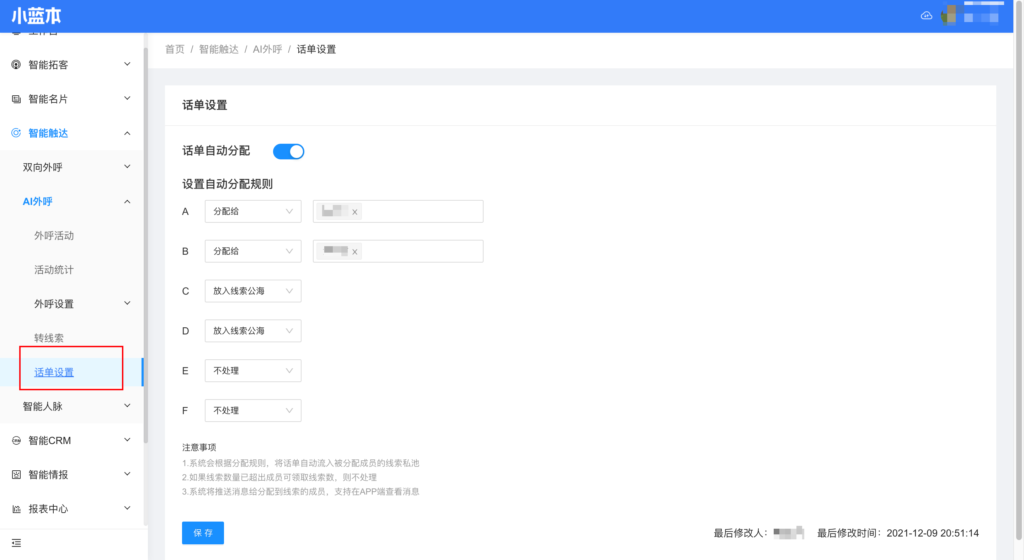Image resolution: width=1024 pixels, height=560 pixels.
Task: Open the rule A 分配给 dropdown
Action: point(252,211)
